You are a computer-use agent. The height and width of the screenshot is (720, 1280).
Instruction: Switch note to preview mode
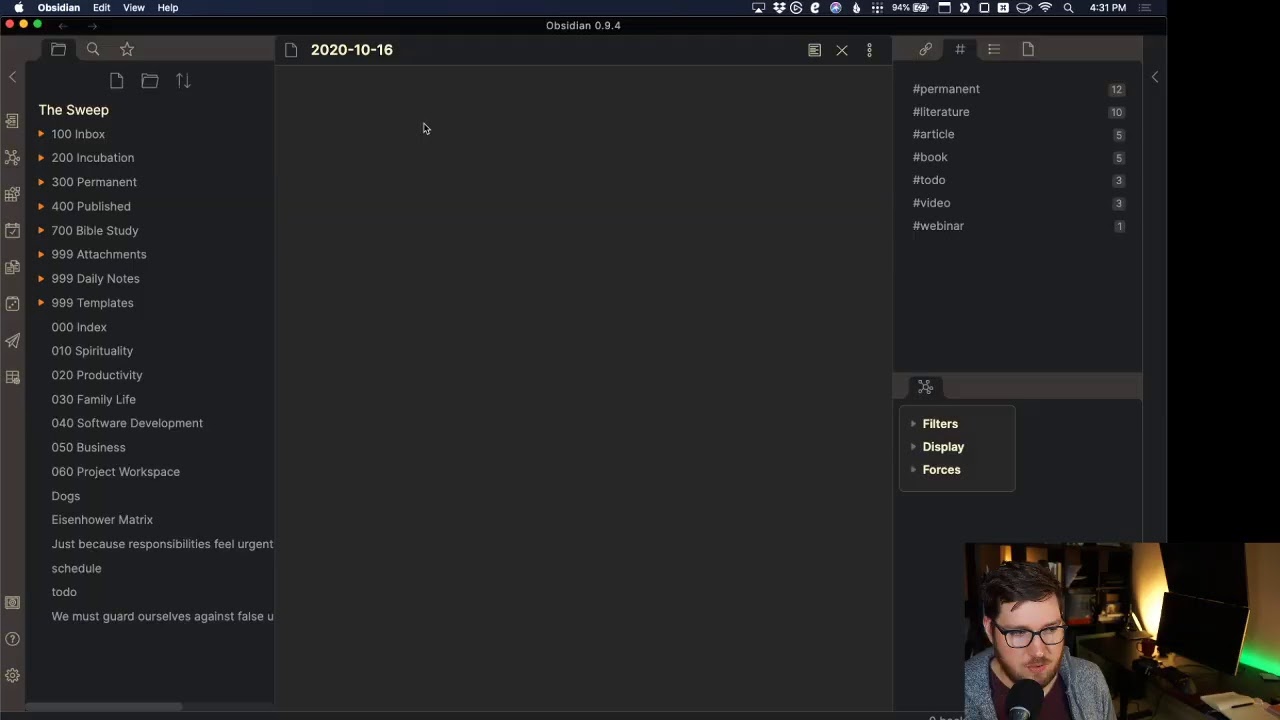pos(814,50)
